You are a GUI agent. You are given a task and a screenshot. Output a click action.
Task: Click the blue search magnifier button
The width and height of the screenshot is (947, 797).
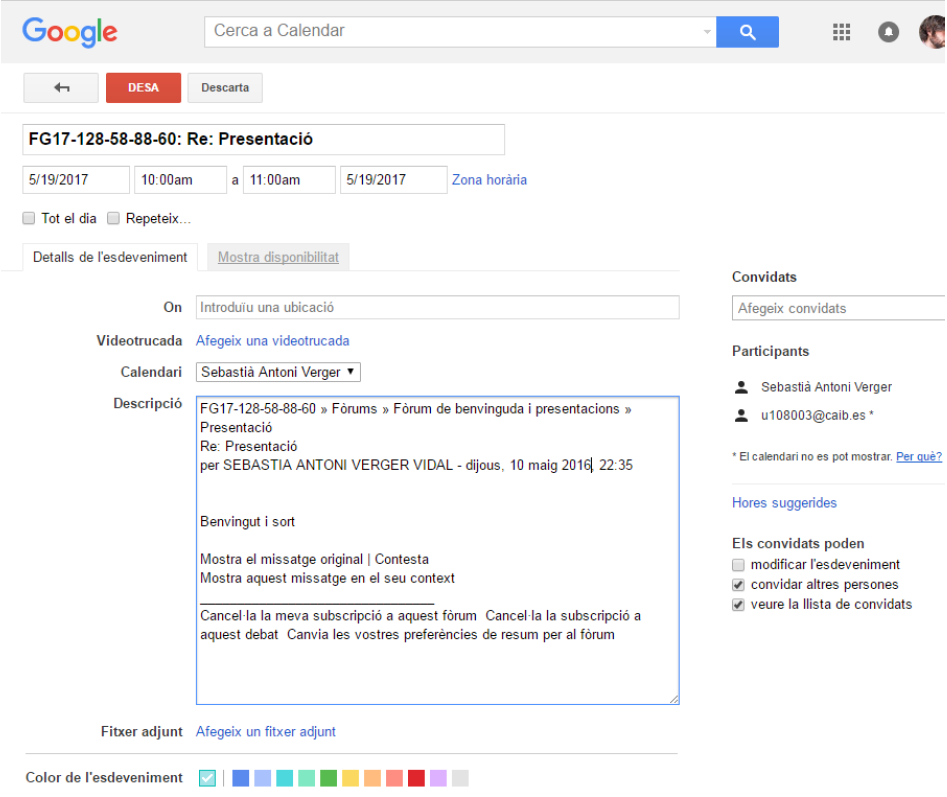[x=747, y=32]
